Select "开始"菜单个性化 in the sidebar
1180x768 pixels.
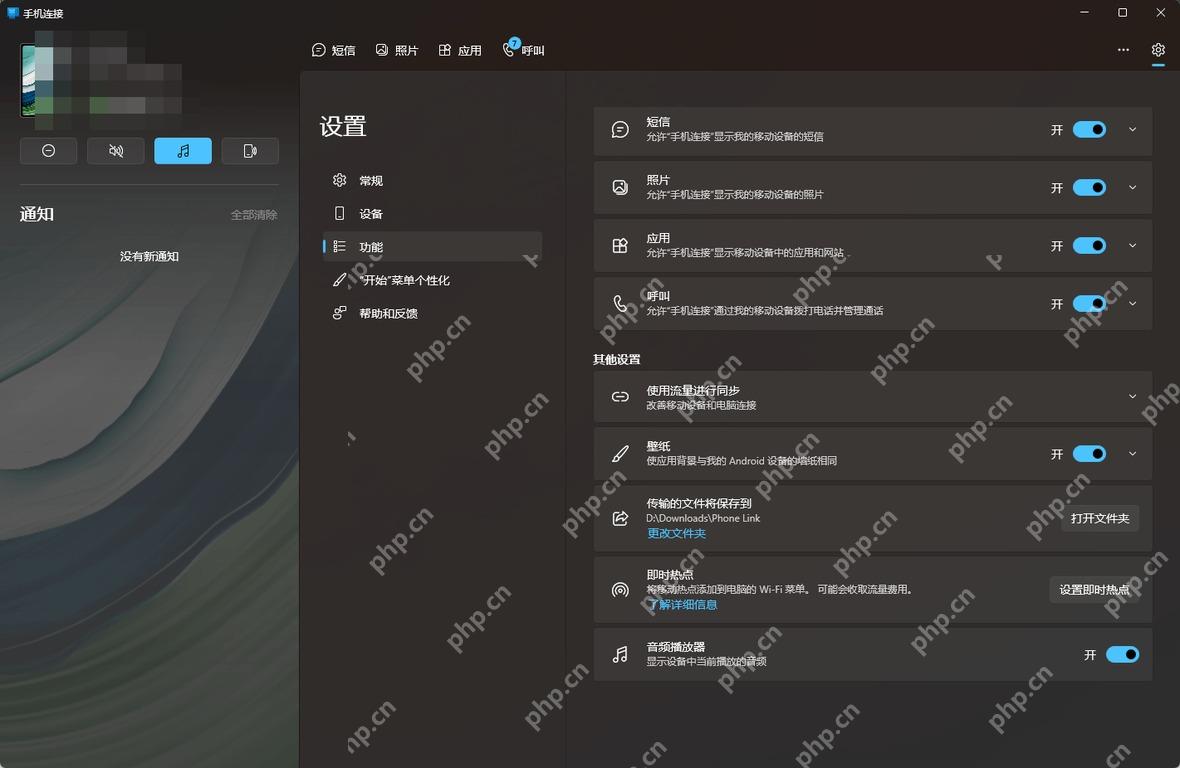pos(432,280)
